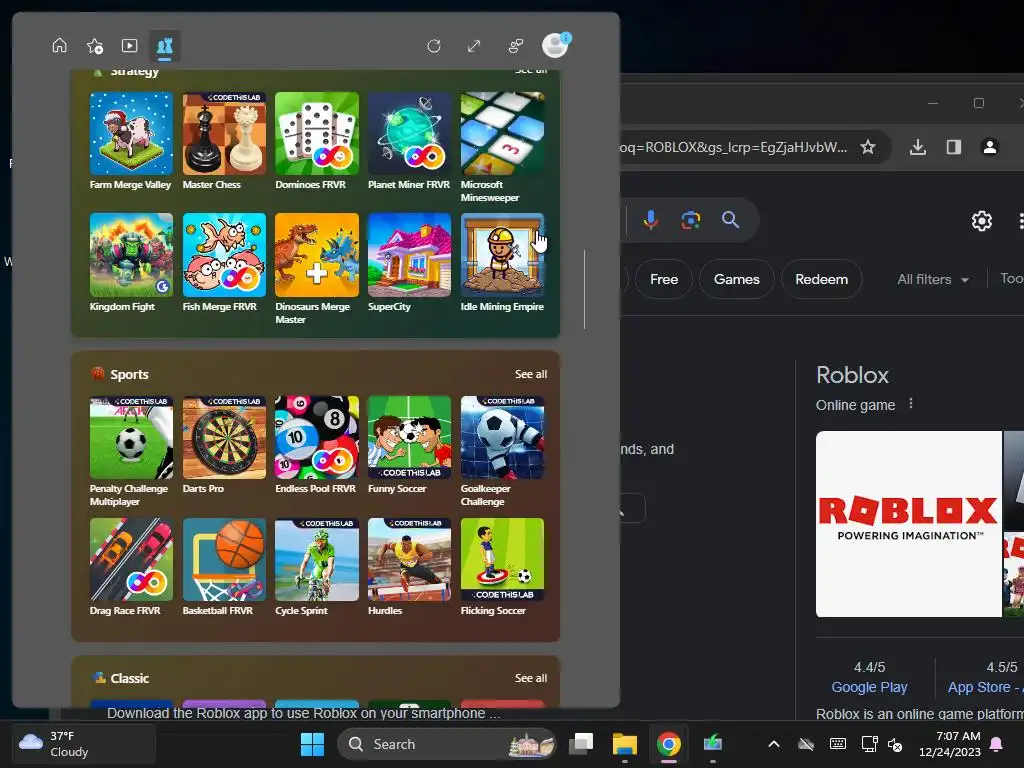Open Google quick settings gear
The width and height of the screenshot is (1024, 768).
[982, 221]
